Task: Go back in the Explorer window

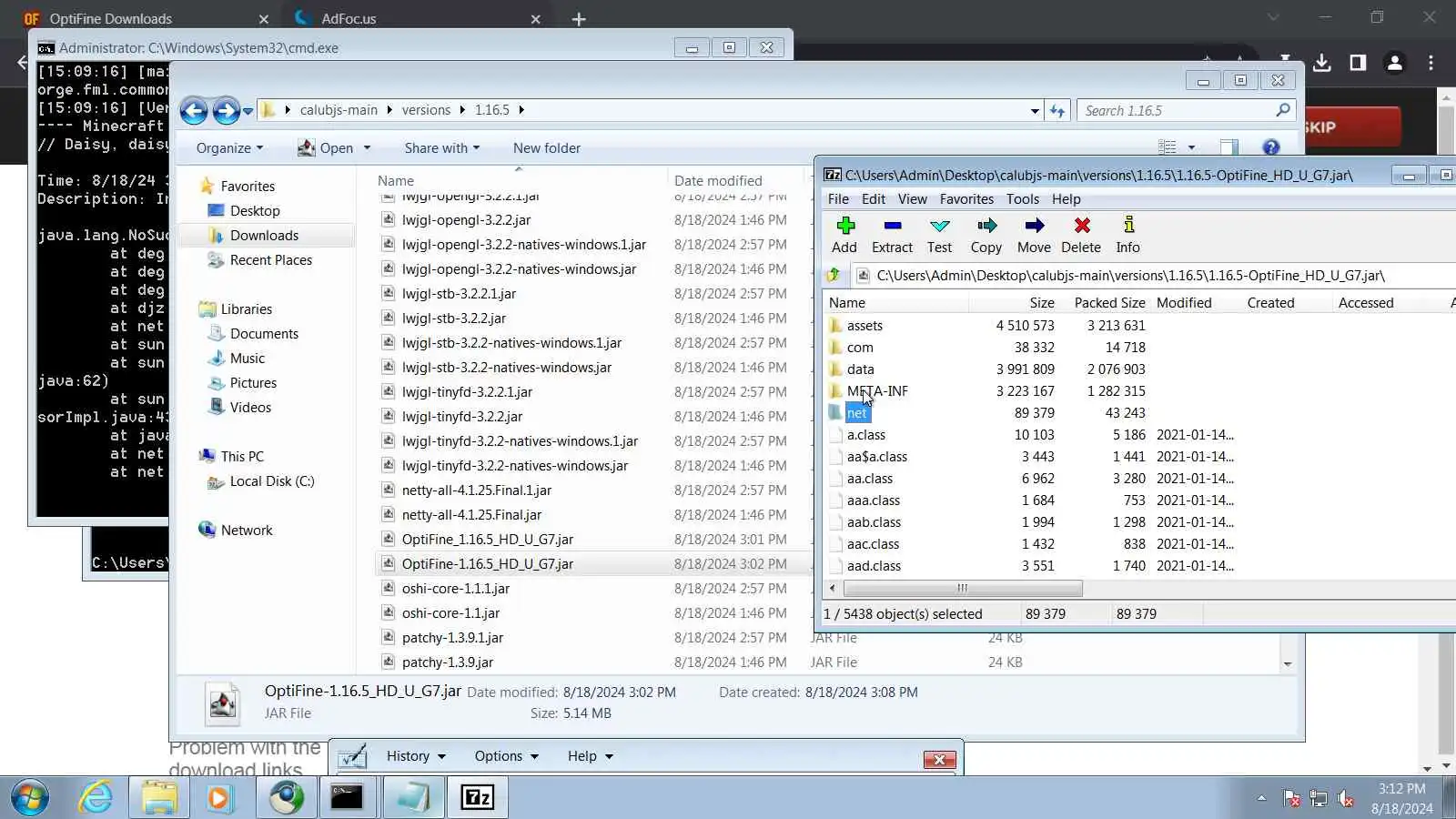Action: tap(194, 110)
